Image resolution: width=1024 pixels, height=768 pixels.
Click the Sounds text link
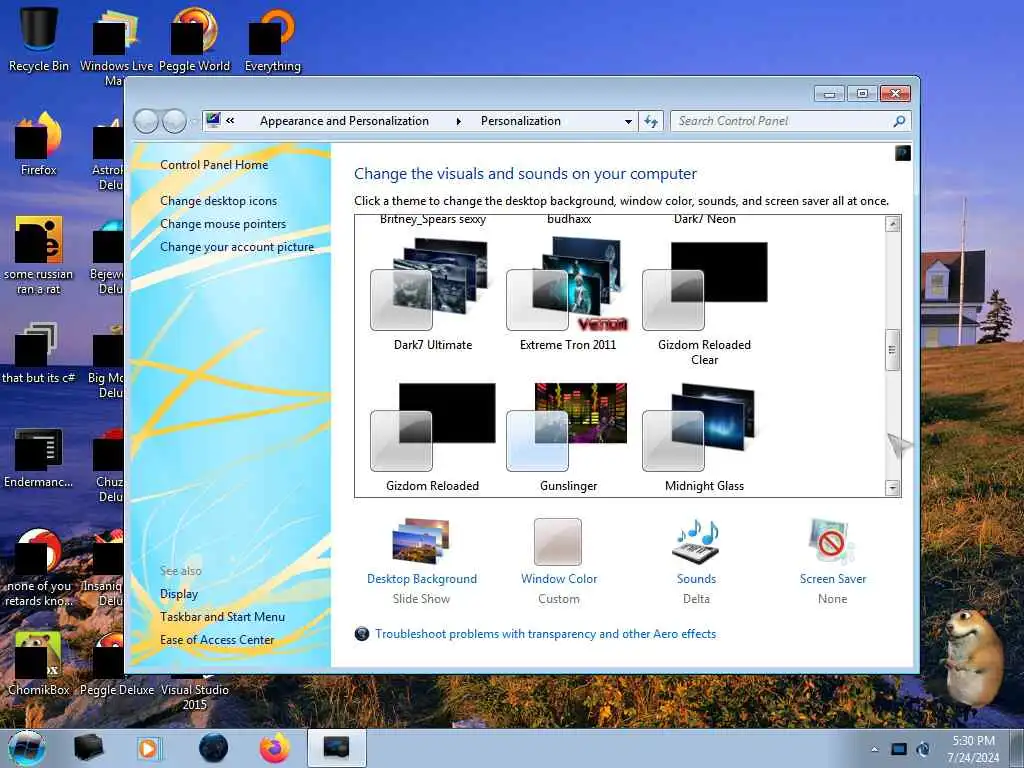coord(696,579)
